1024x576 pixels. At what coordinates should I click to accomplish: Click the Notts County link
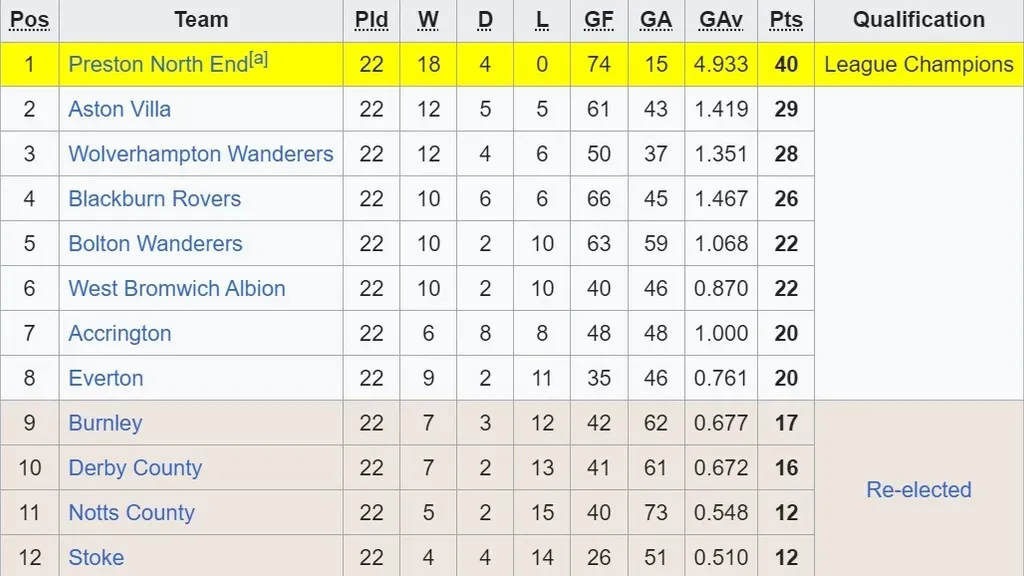click(131, 513)
